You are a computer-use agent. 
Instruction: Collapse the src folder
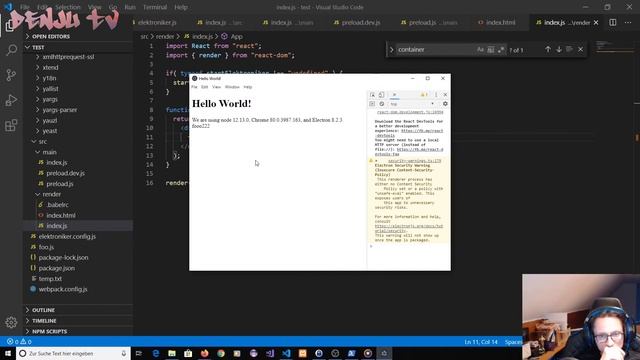click(x=42, y=142)
